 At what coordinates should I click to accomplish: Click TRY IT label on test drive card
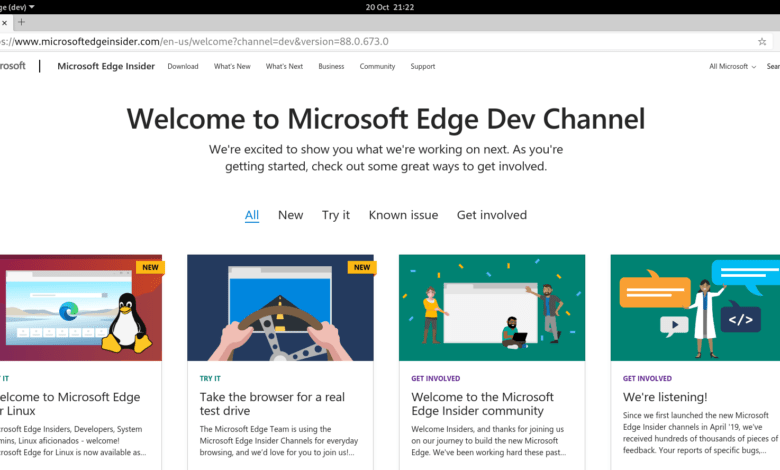click(x=210, y=378)
